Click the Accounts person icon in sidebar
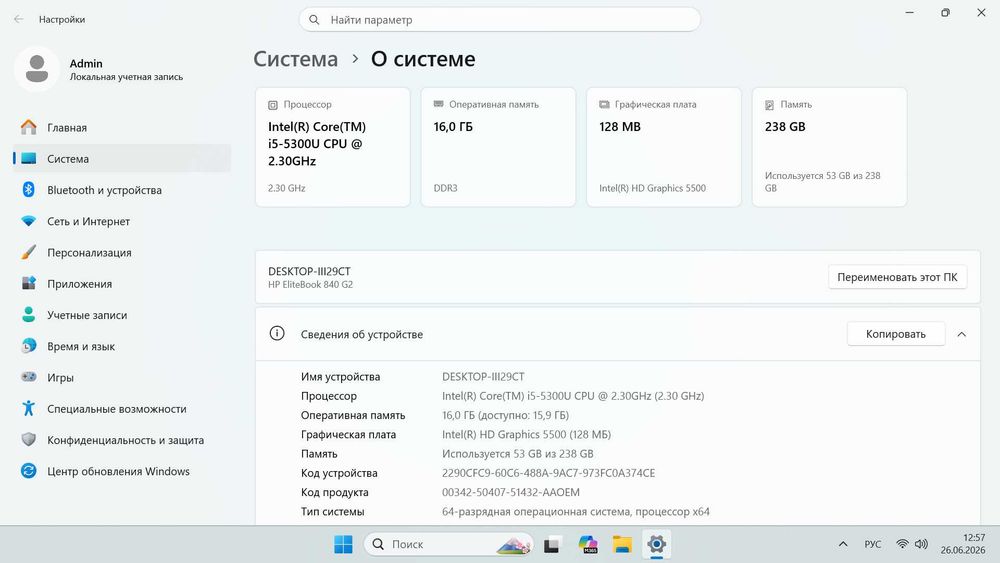This screenshot has height=563, width=1000. tap(29, 314)
